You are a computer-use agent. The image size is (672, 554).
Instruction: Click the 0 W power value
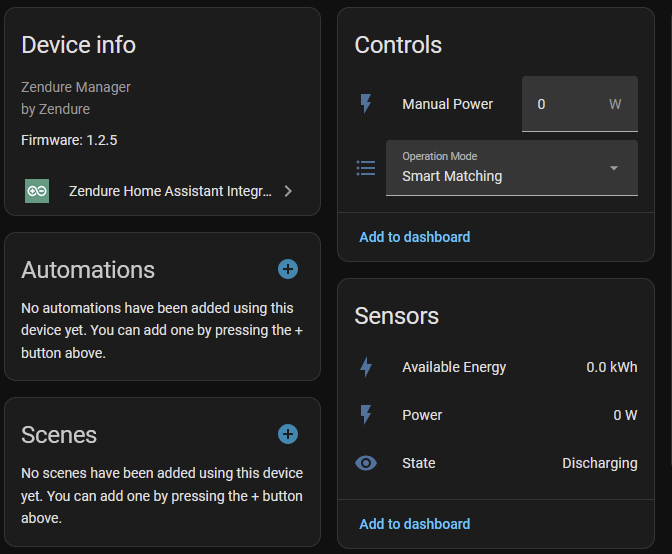pyautogui.click(x=625, y=415)
